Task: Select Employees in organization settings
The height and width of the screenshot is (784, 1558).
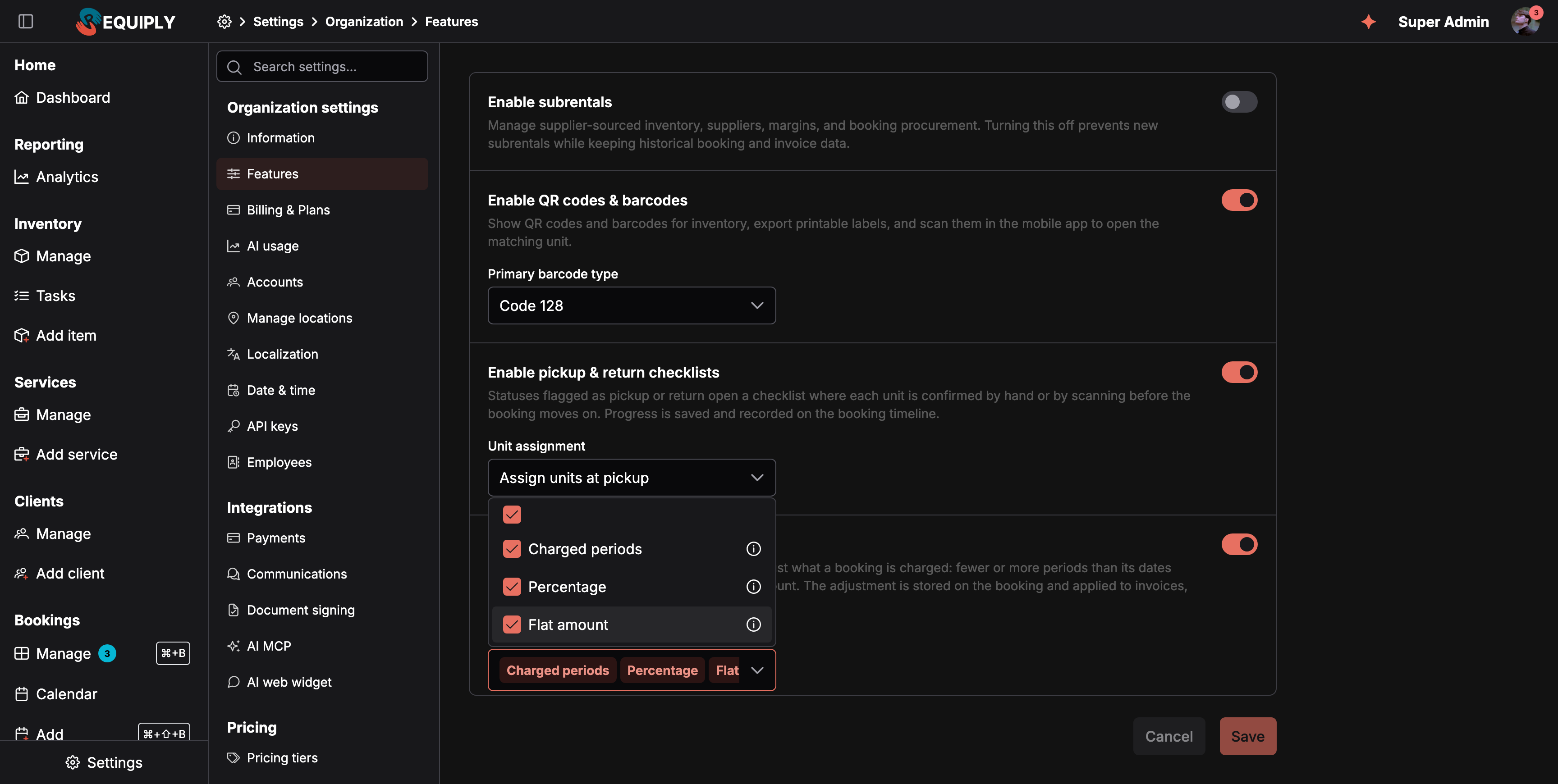Action: click(x=322, y=462)
